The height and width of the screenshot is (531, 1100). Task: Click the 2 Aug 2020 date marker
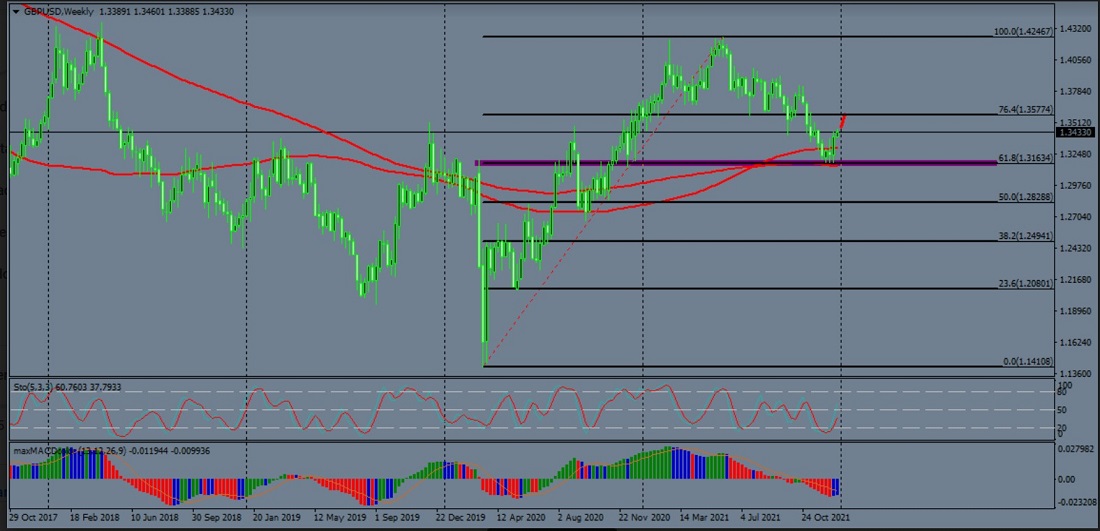(583, 519)
